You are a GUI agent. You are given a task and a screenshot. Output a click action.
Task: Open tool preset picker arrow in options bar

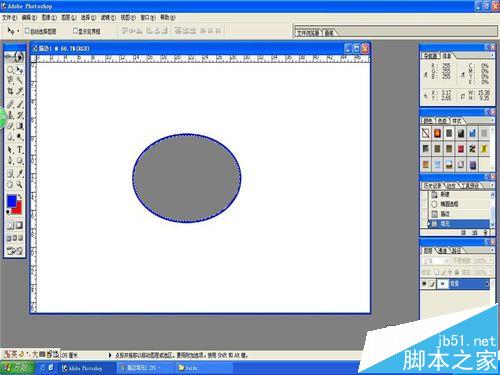(18, 31)
